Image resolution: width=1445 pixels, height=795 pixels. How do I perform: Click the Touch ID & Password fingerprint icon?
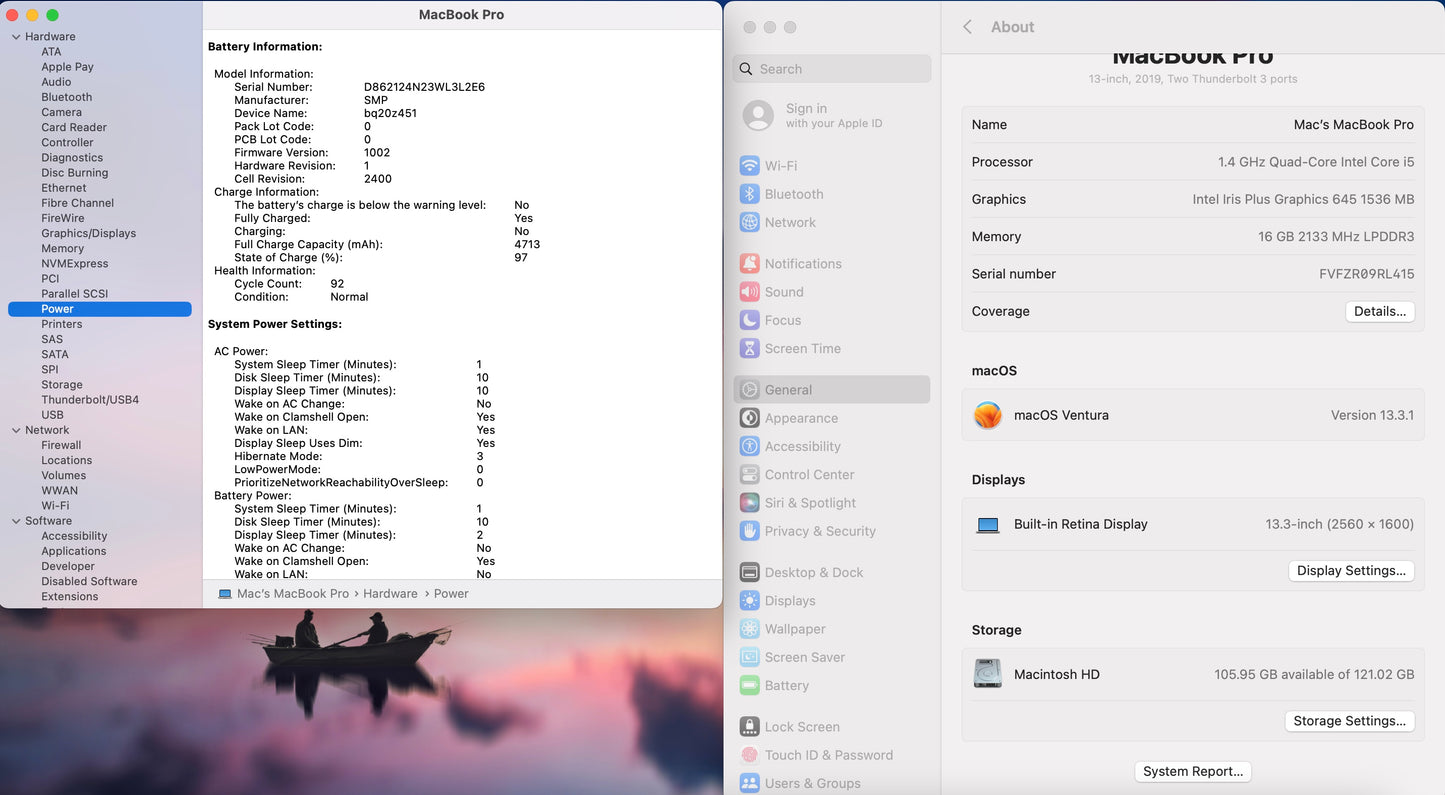point(749,755)
